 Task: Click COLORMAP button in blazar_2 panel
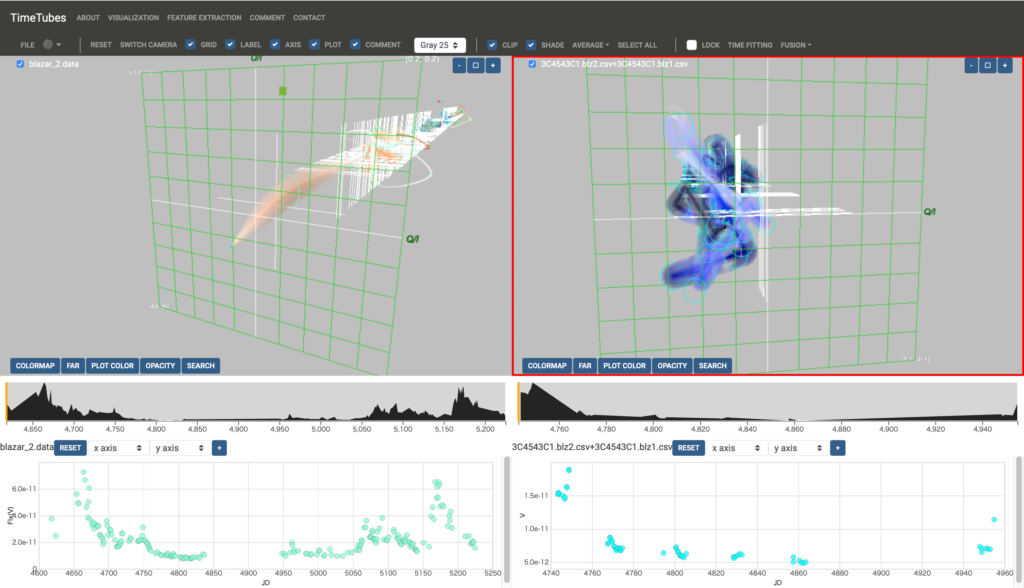click(34, 366)
